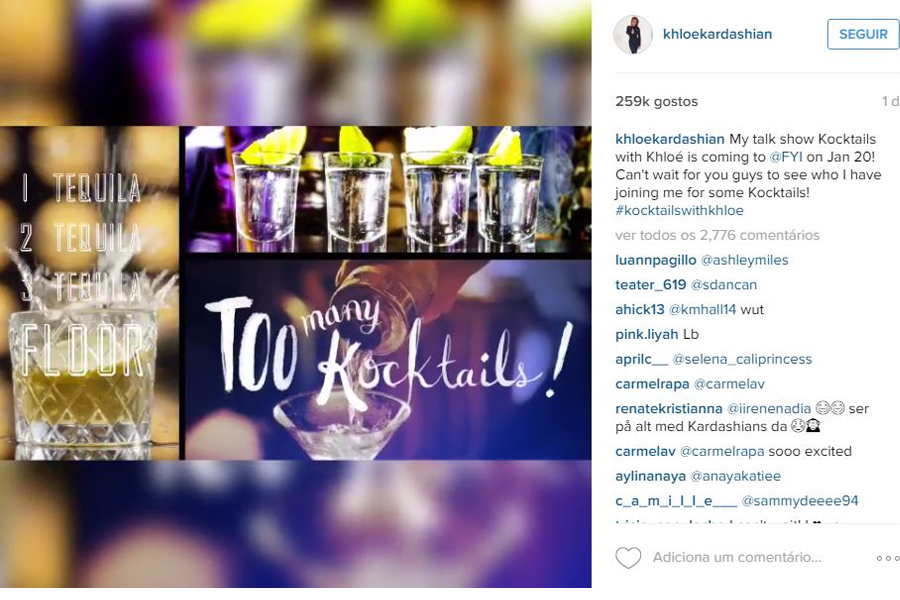Open the #kocktailswithkhloe hashtag
The width and height of the screenshot is (900, 600).
pyautogui.click(x=679, y=210)
